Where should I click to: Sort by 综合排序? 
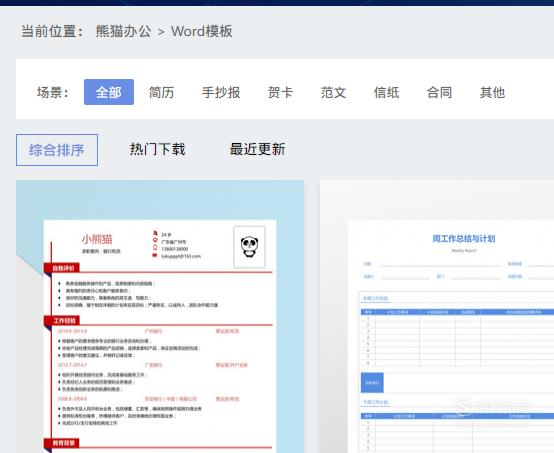click(x=57, y=150)
